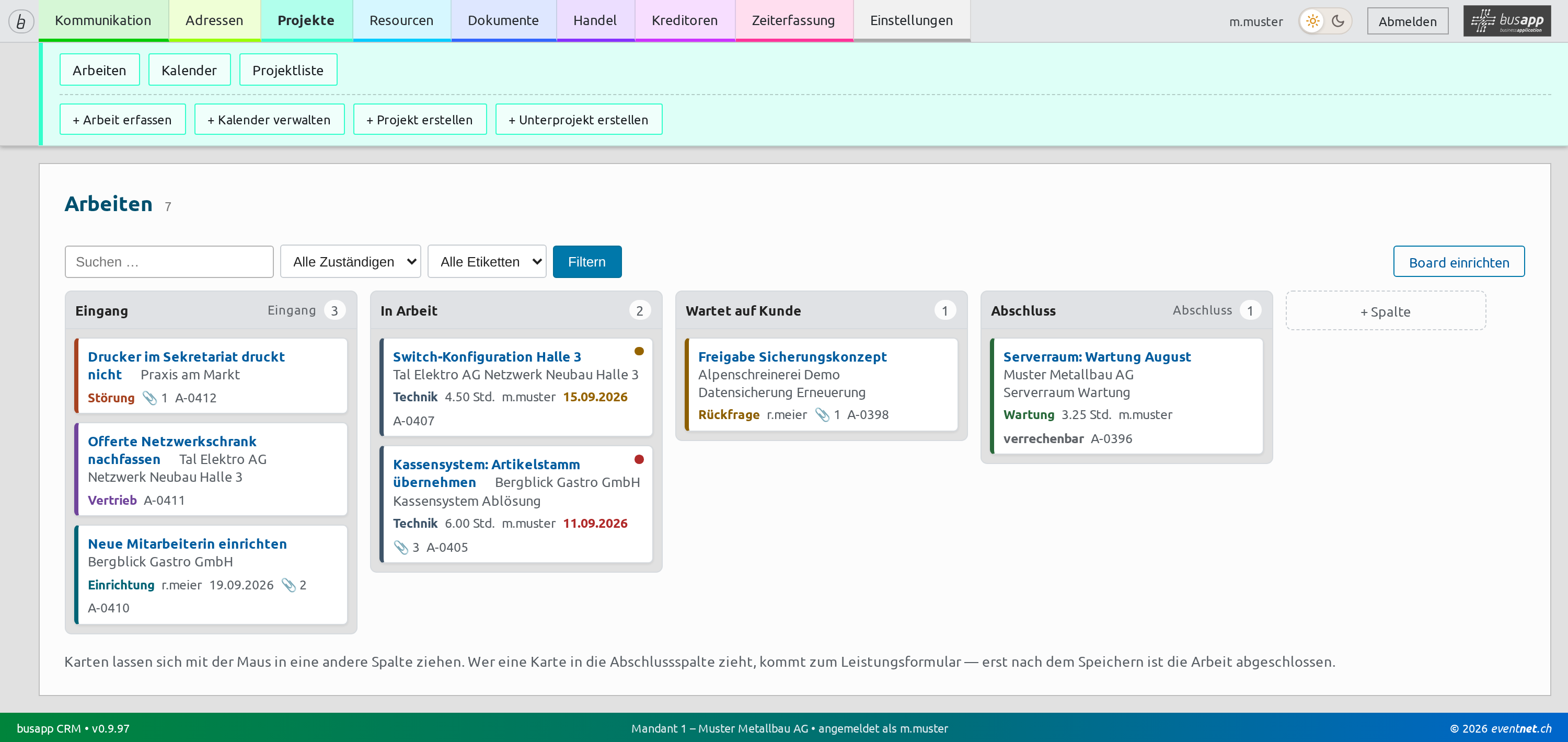This screenshot has width=1568, height=742.
Task: Open the Projektliste submenu button
Action: coord(288,70)
